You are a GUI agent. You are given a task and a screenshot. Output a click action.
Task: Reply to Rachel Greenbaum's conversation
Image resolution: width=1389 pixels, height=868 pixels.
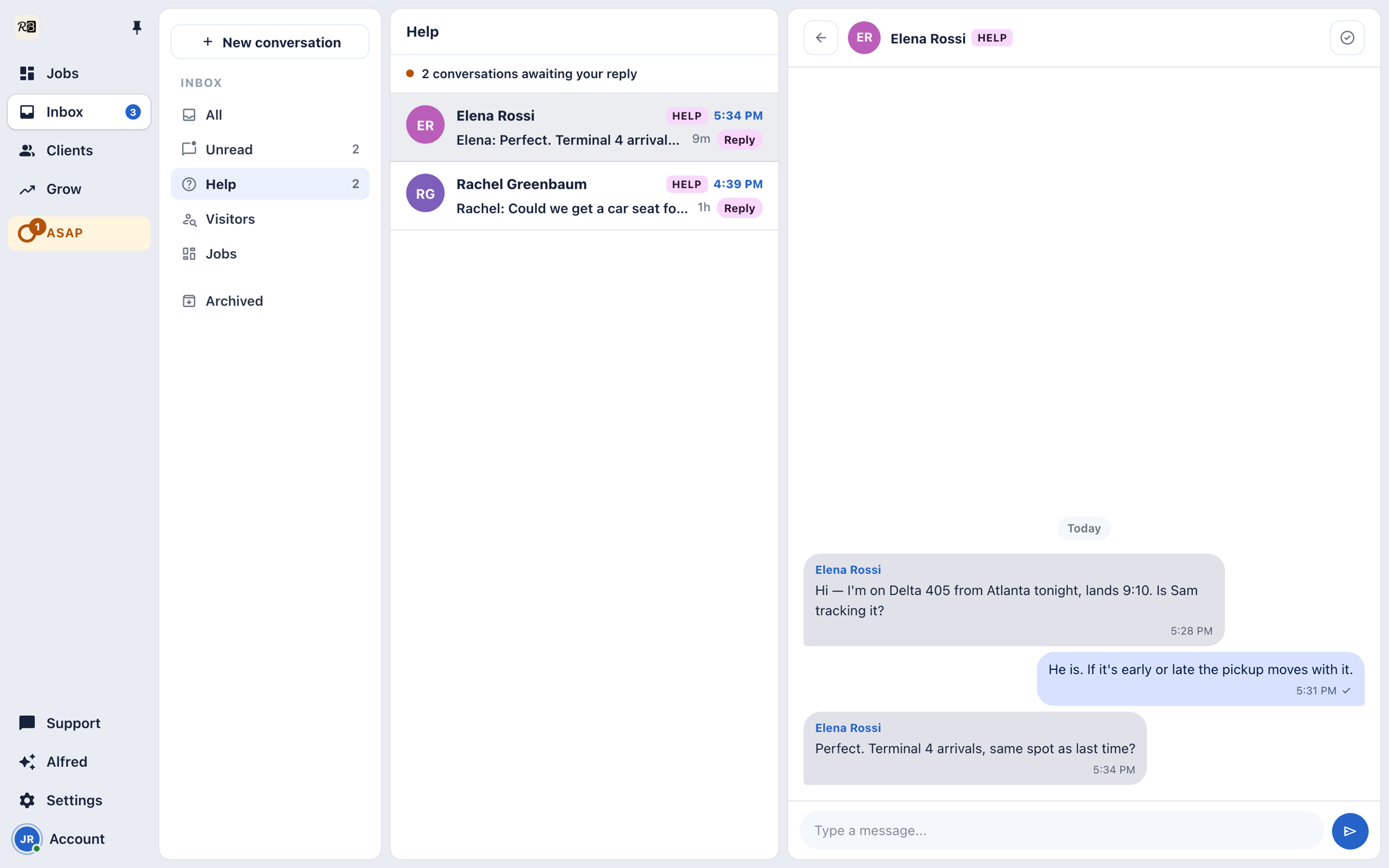740,208
